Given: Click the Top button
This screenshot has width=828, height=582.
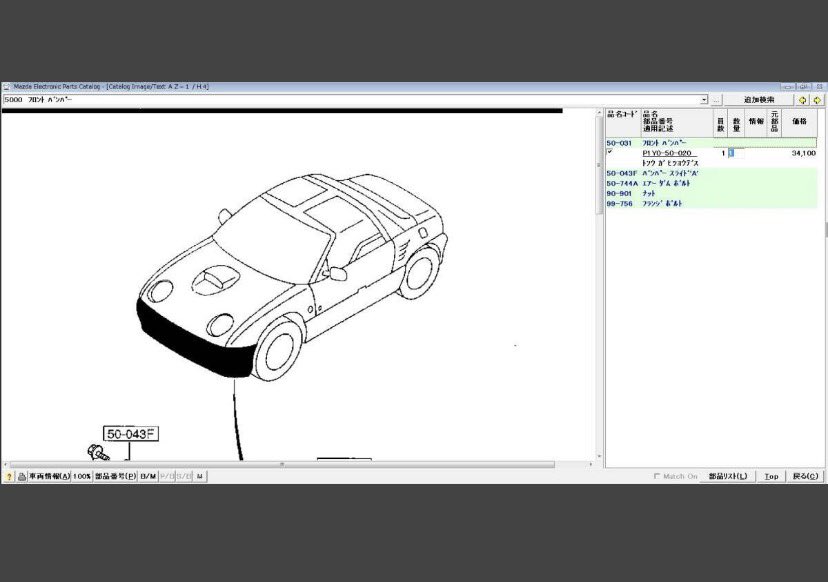Looking at the screenshot, I should pos(771,476).
